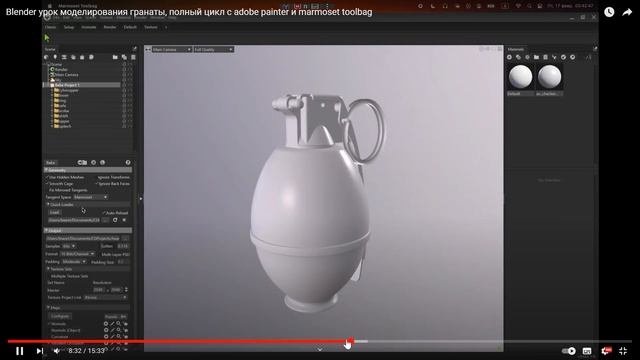The height and width of the screenshot is (360, 640).
Task: Open the Full Quality viewport dropdown
Action: coord(213,49)
